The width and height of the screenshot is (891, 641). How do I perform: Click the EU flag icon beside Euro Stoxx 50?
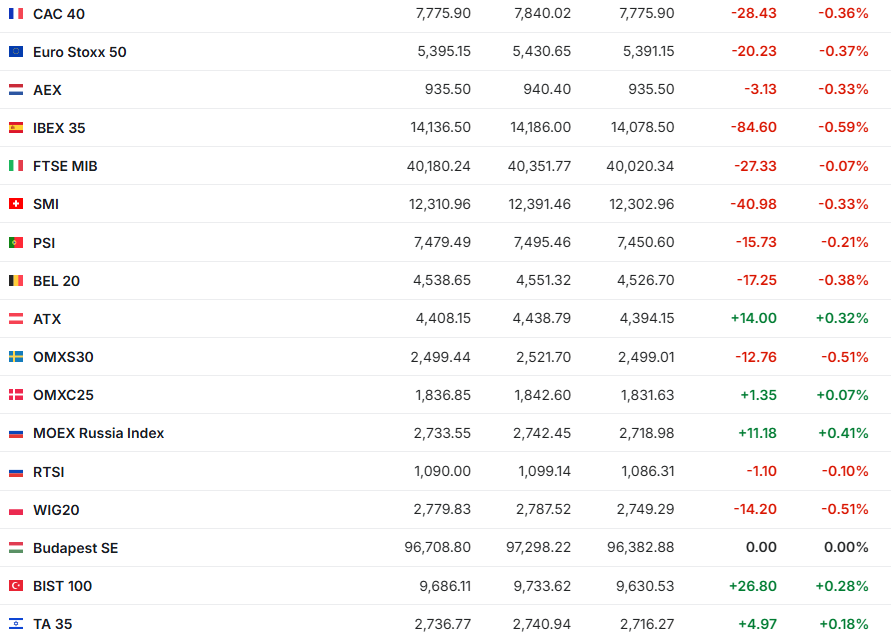point(16,52)
